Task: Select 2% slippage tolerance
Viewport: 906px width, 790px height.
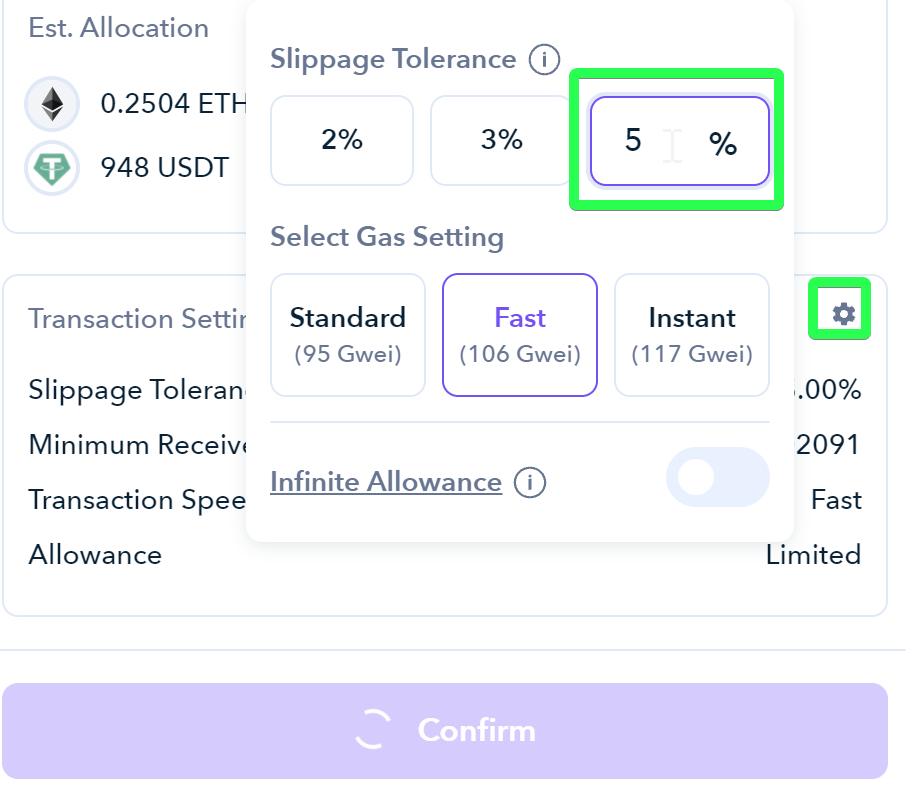Action: pyautogui.click(x=342, y=140)
